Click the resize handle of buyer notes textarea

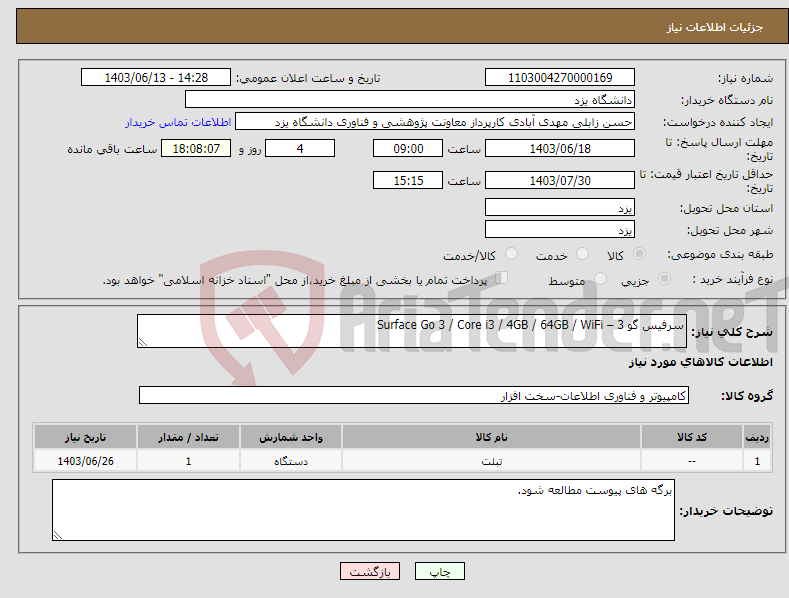(x=58, y=535)
